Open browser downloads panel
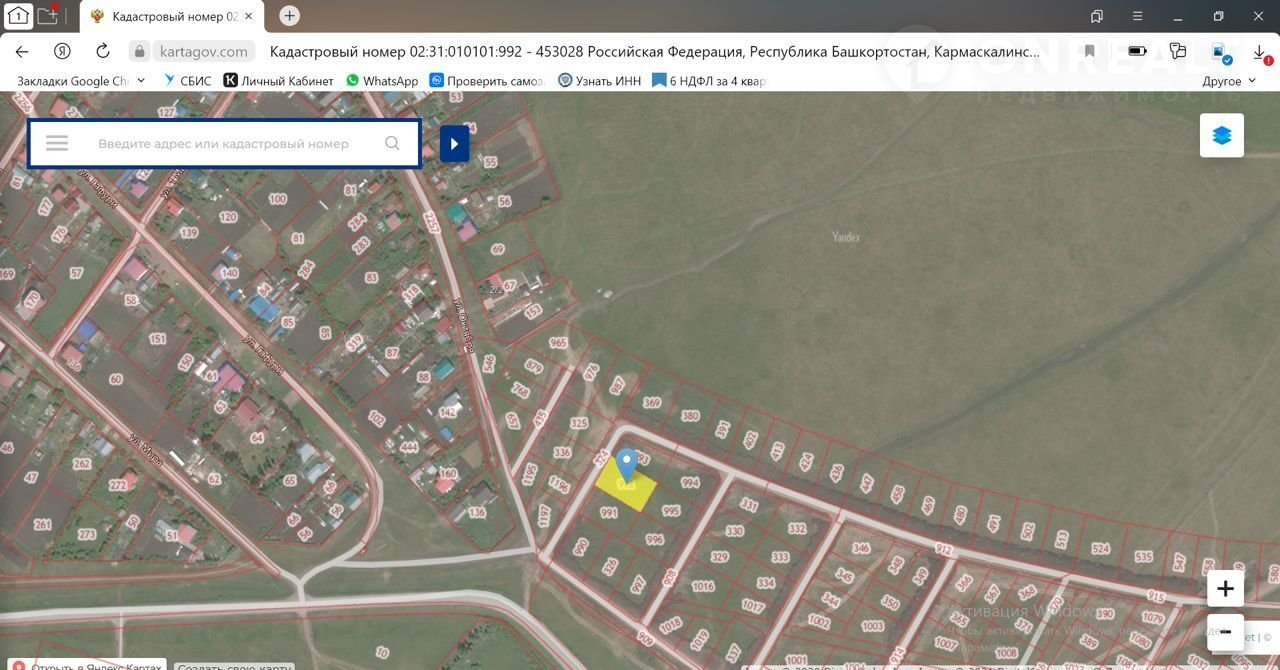The image size is (1280, 670). [1259, 51]
